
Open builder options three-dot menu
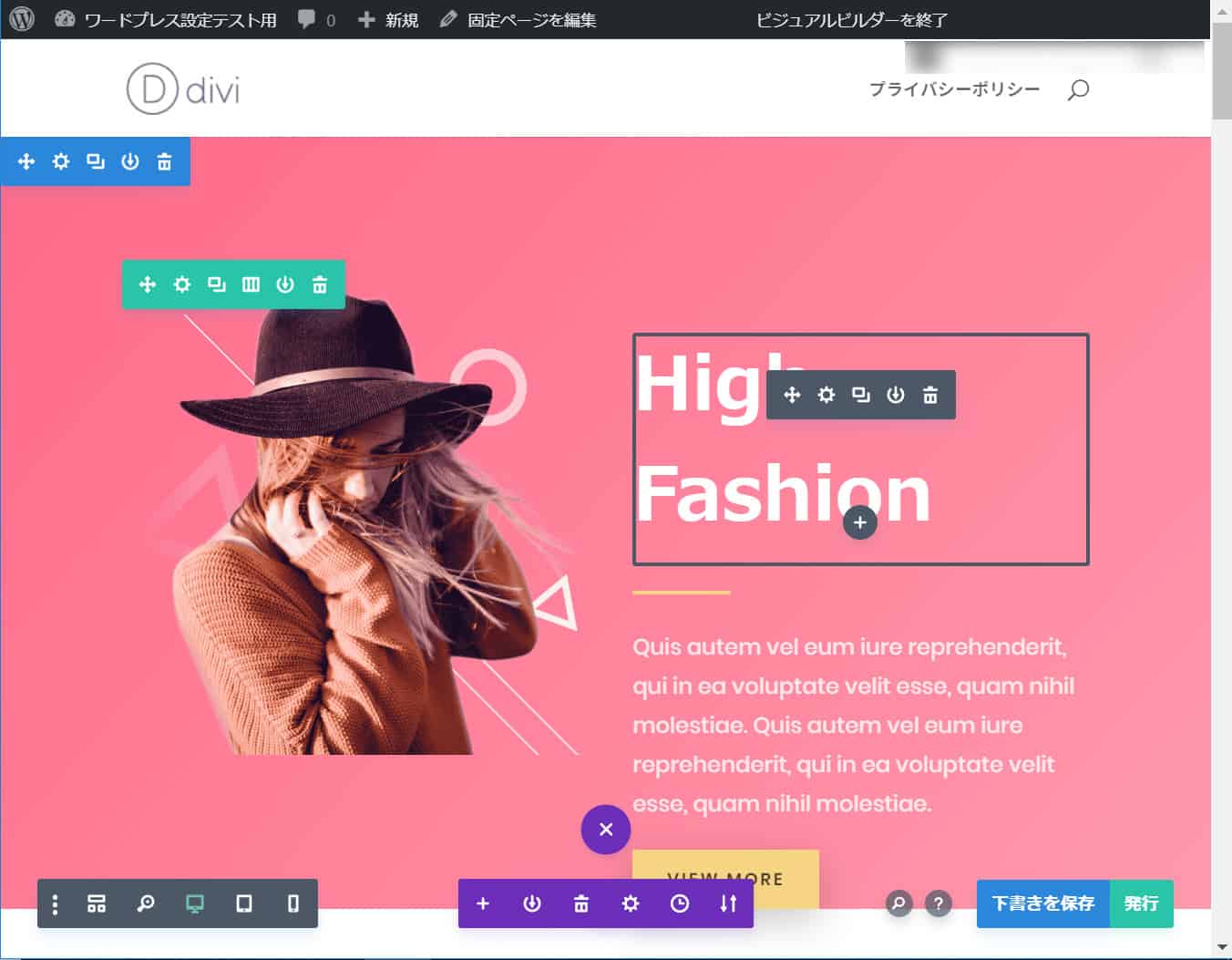click(x=55, y=903)
